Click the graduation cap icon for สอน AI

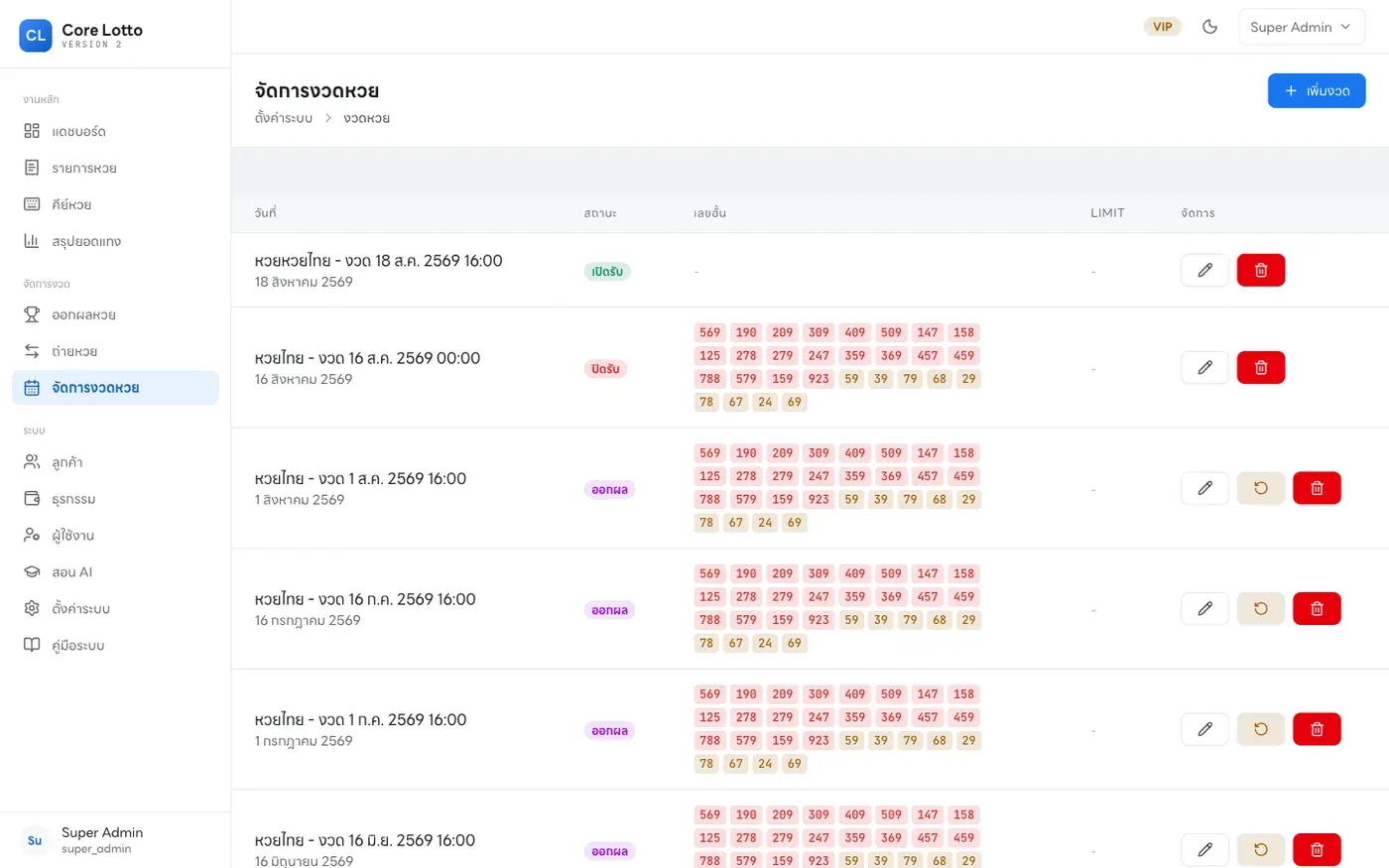(x=32, y=572)
